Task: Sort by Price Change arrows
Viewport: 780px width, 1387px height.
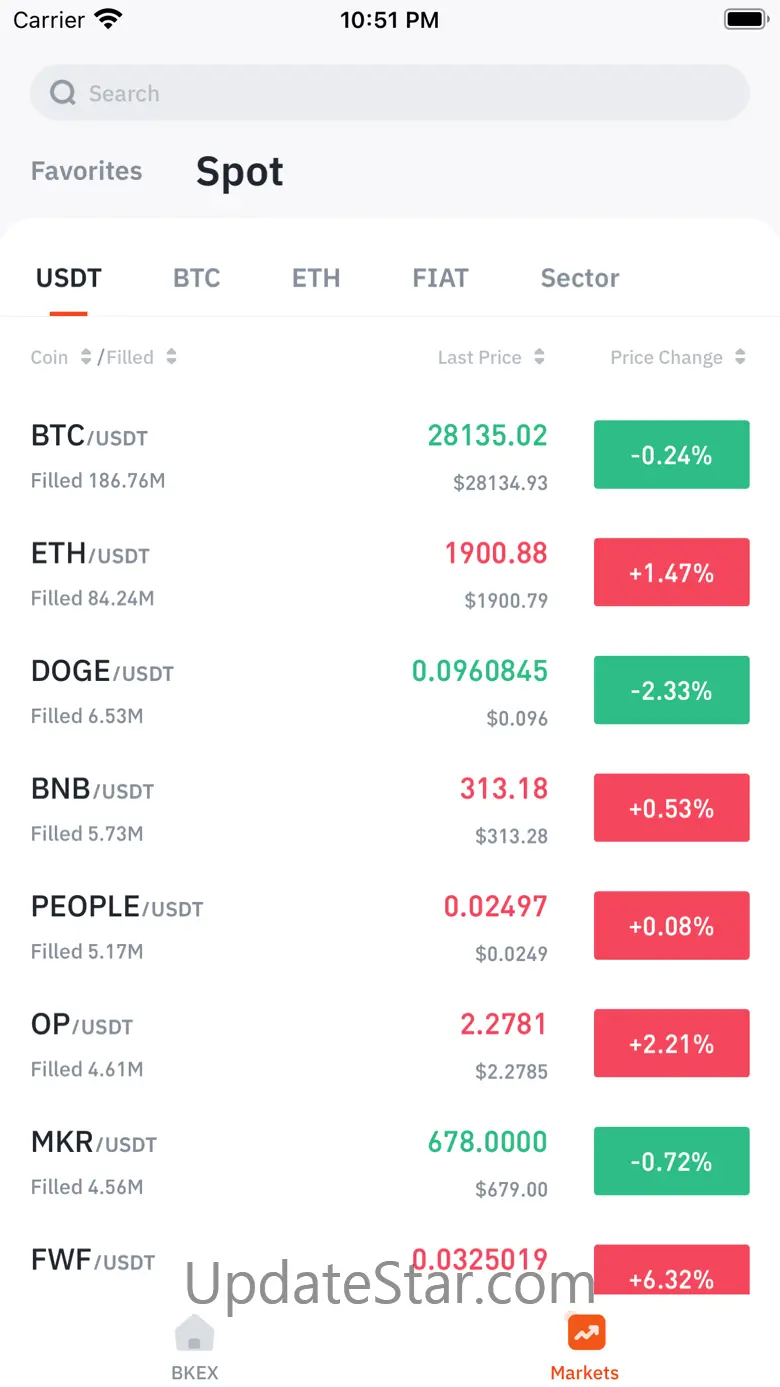Action: click(740, 357)
